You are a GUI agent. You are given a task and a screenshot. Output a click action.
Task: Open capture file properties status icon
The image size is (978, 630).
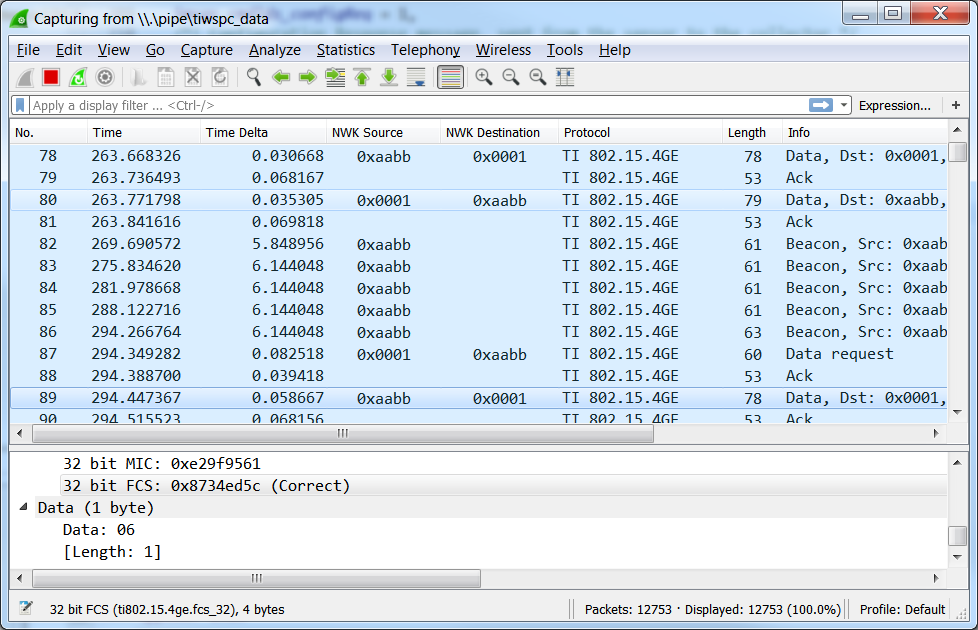click(26, 608)
